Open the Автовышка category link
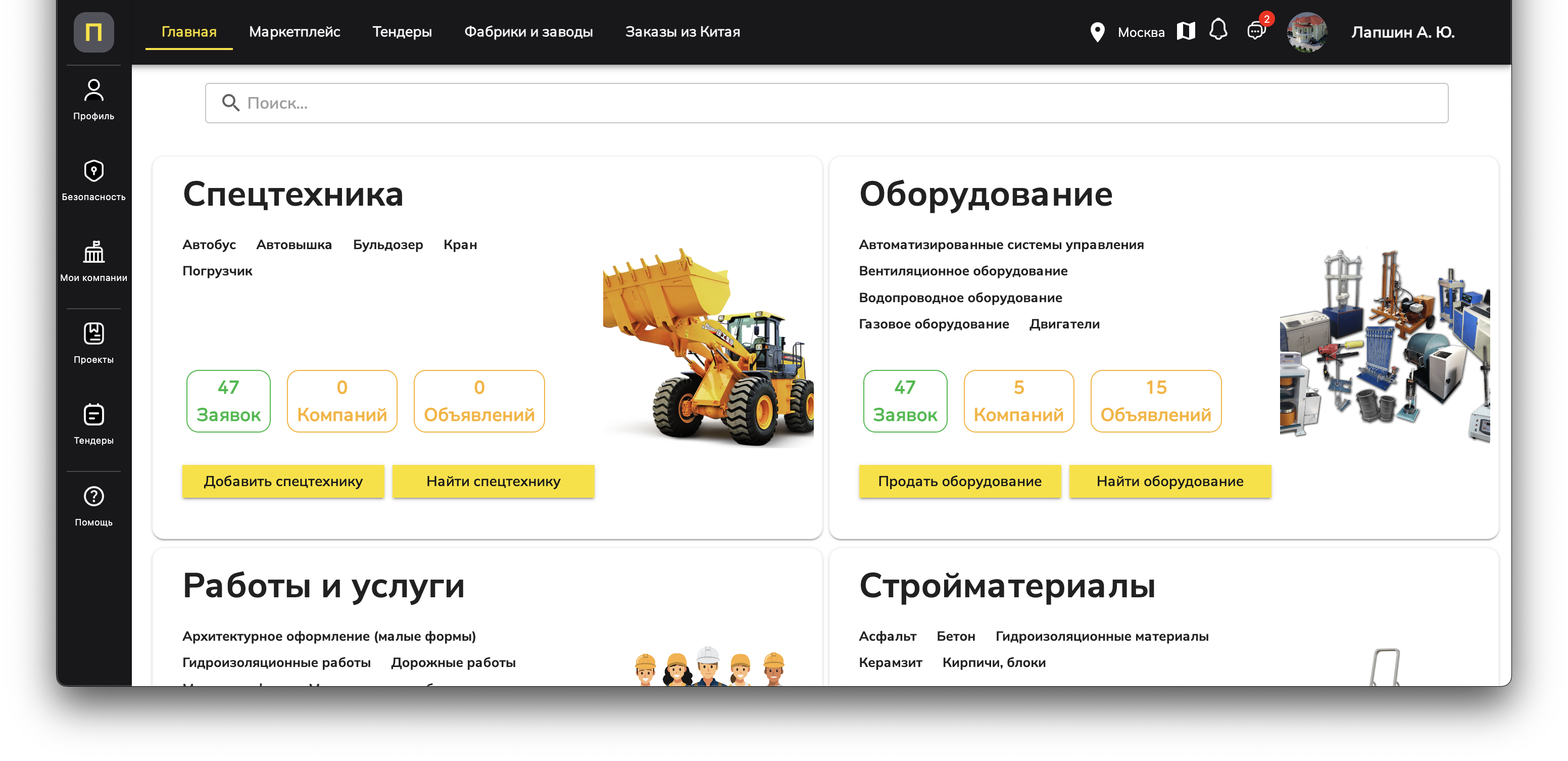1568x761 pixels. pyautogui.click(x=294, y=244)
